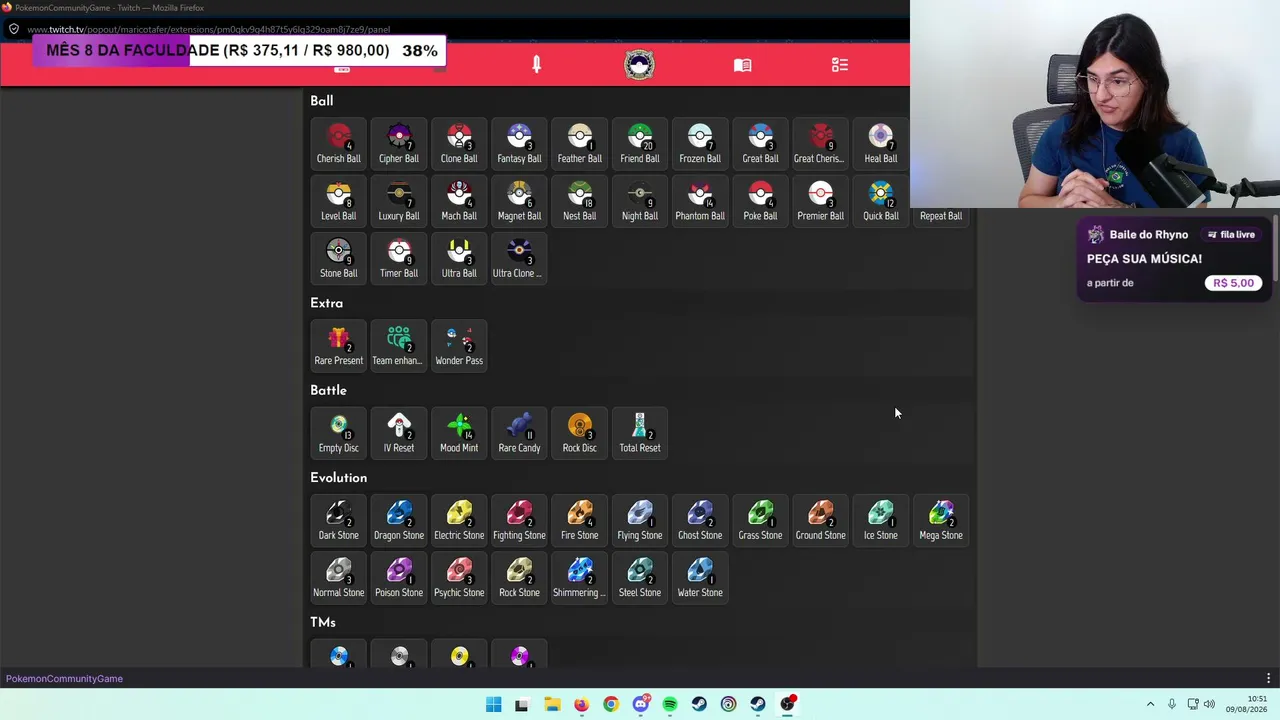Click the Ultra Ball item
The width and height of the screenshot is (1280, 720).
tap(459, 259)
